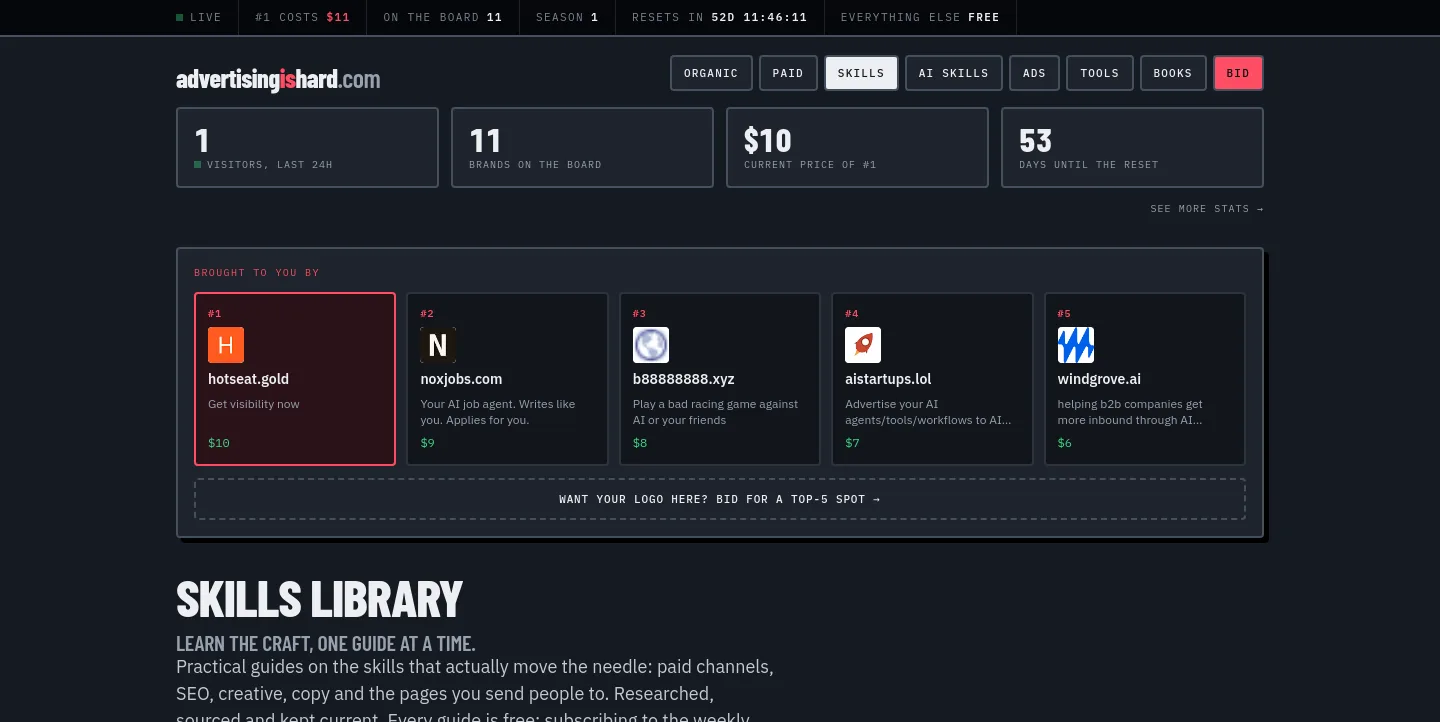This screenshot has width=1440, height=722.
Task: Open the Books tab
Action: pyautogui.click(x=1173, y=73)
